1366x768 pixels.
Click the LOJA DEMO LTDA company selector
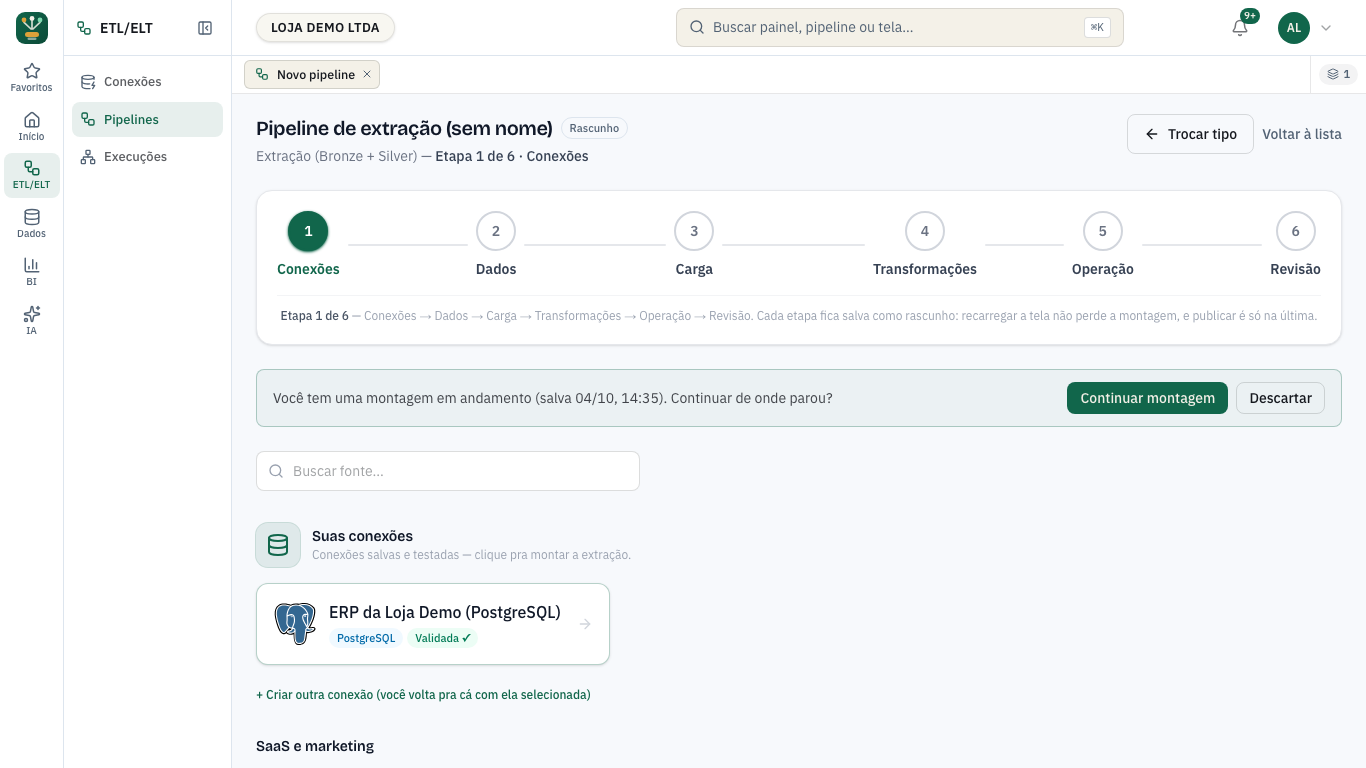pyautogui.click(x=325, y=28)
